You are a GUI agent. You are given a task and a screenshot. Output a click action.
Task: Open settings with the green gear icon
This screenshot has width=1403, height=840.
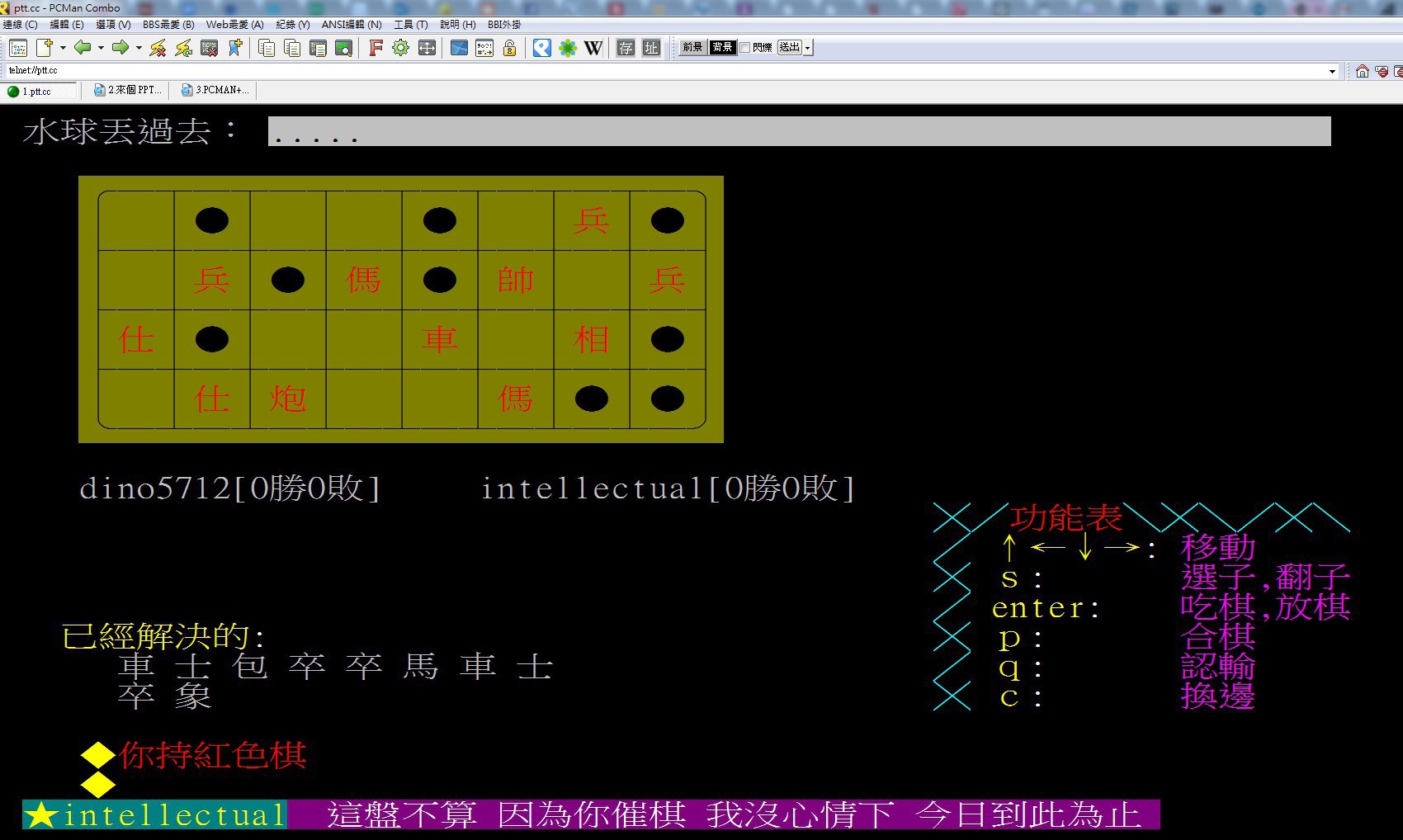click(x=400, y=48)
